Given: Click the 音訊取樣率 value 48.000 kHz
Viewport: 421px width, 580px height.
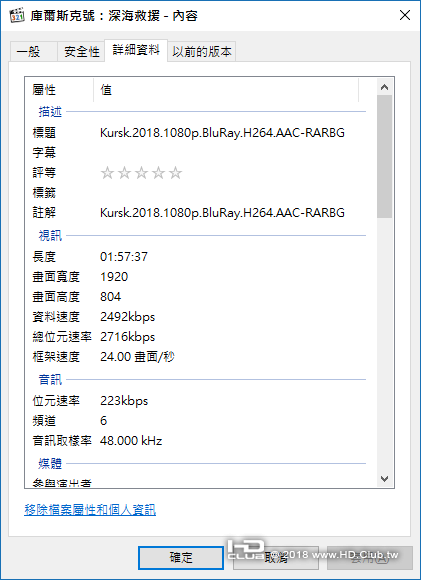Looking at the screenshot, I should [131, 441].
